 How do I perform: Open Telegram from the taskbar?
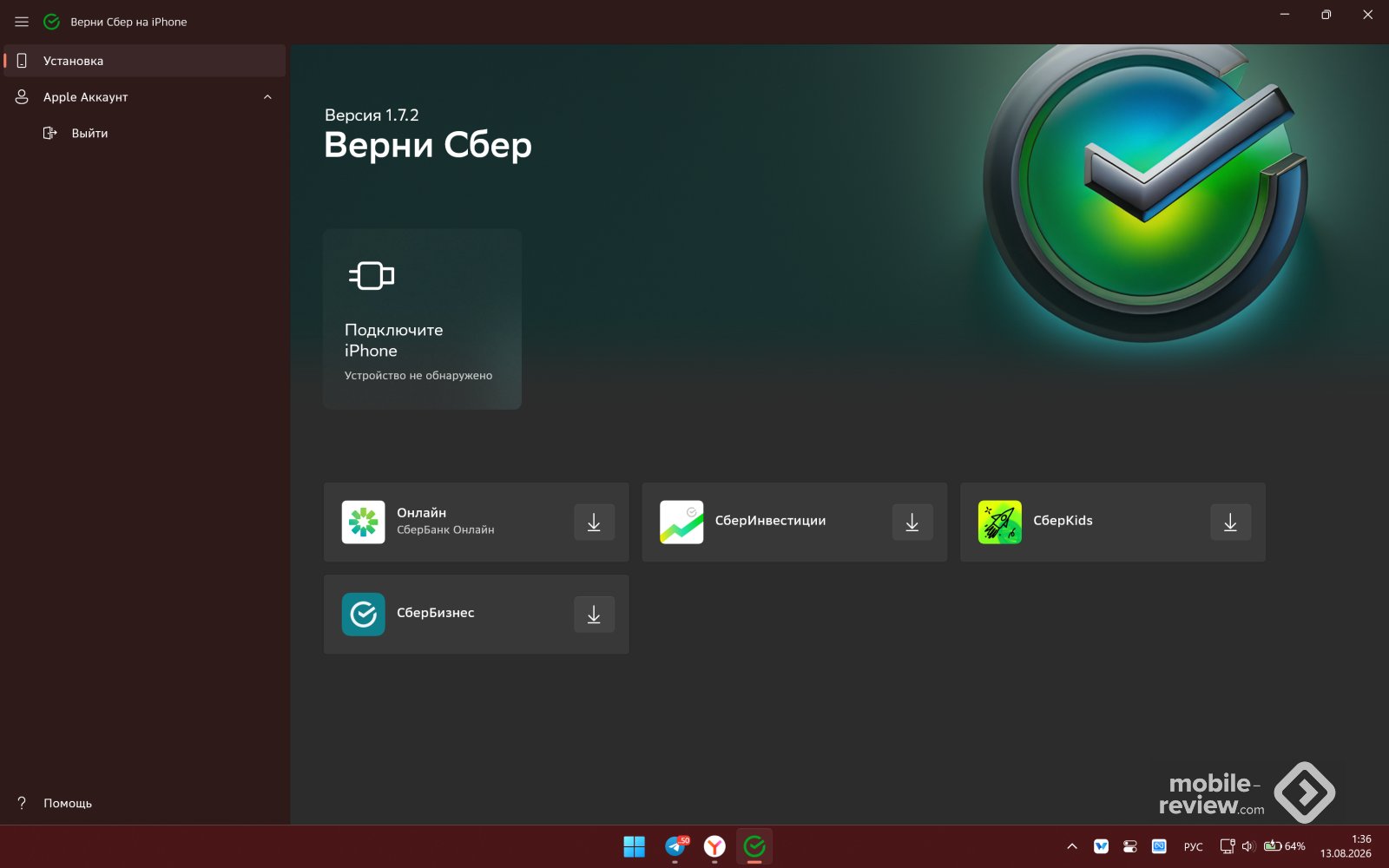[x=675, y=846]
